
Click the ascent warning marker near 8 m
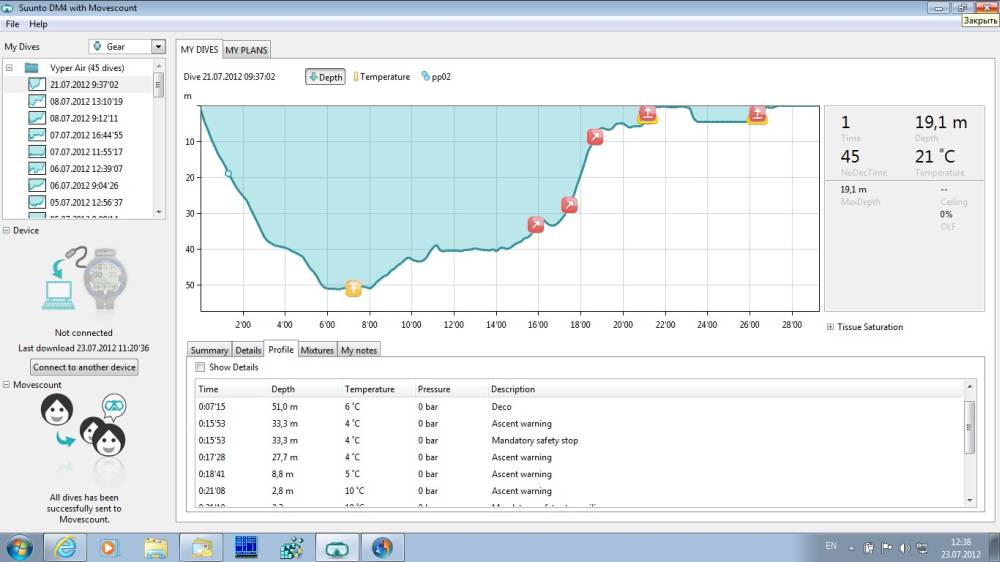point(595,137)
